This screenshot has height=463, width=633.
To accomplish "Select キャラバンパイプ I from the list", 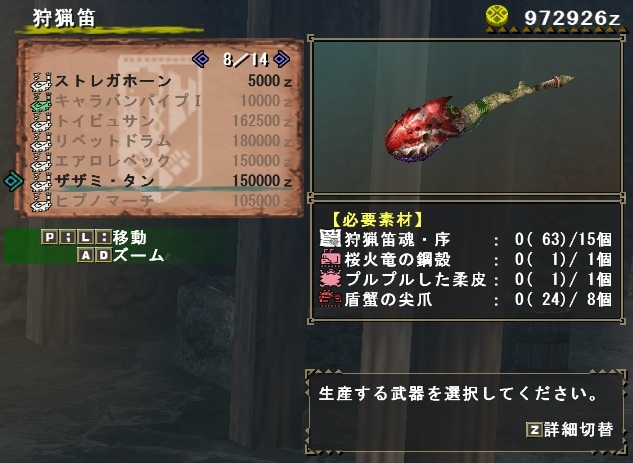I will click(162, 101).
